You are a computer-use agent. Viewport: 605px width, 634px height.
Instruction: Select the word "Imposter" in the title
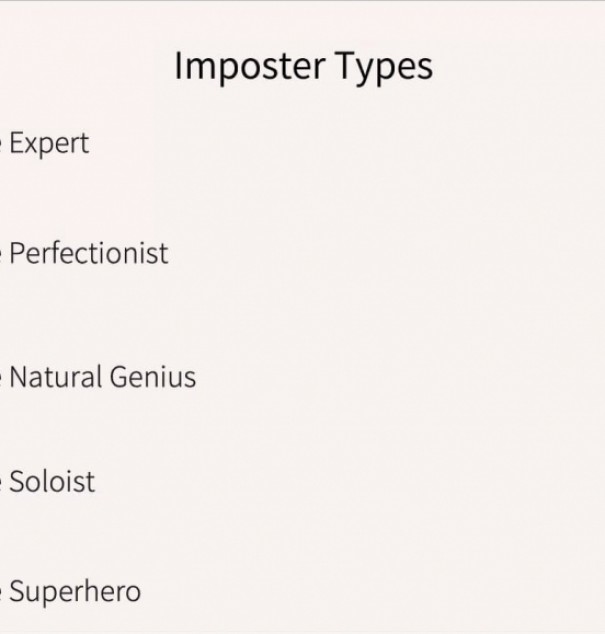pyautogui.click(x=250, y=67)
